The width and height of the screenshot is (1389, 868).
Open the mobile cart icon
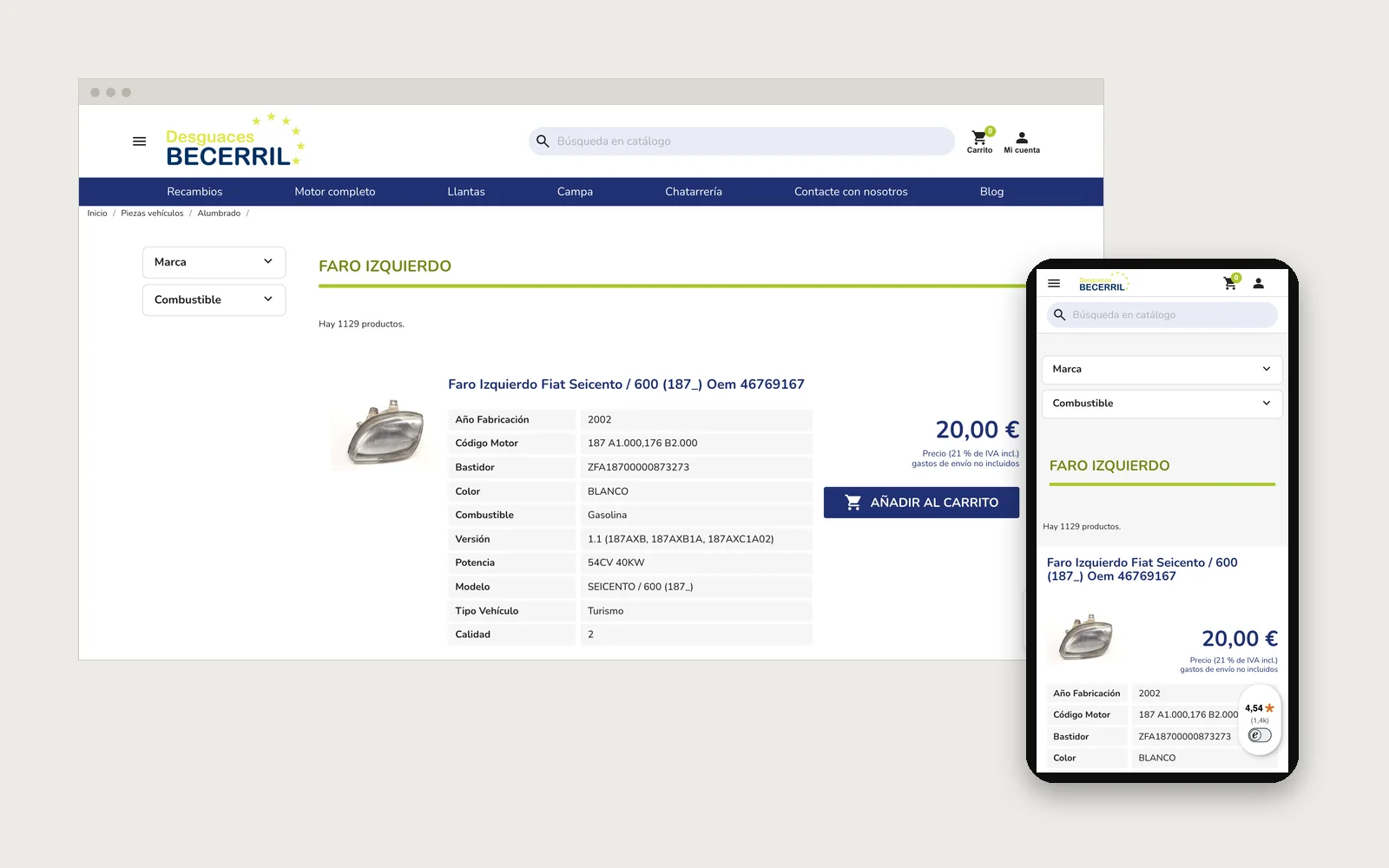pyautogui.click(x=1231, y=283)
